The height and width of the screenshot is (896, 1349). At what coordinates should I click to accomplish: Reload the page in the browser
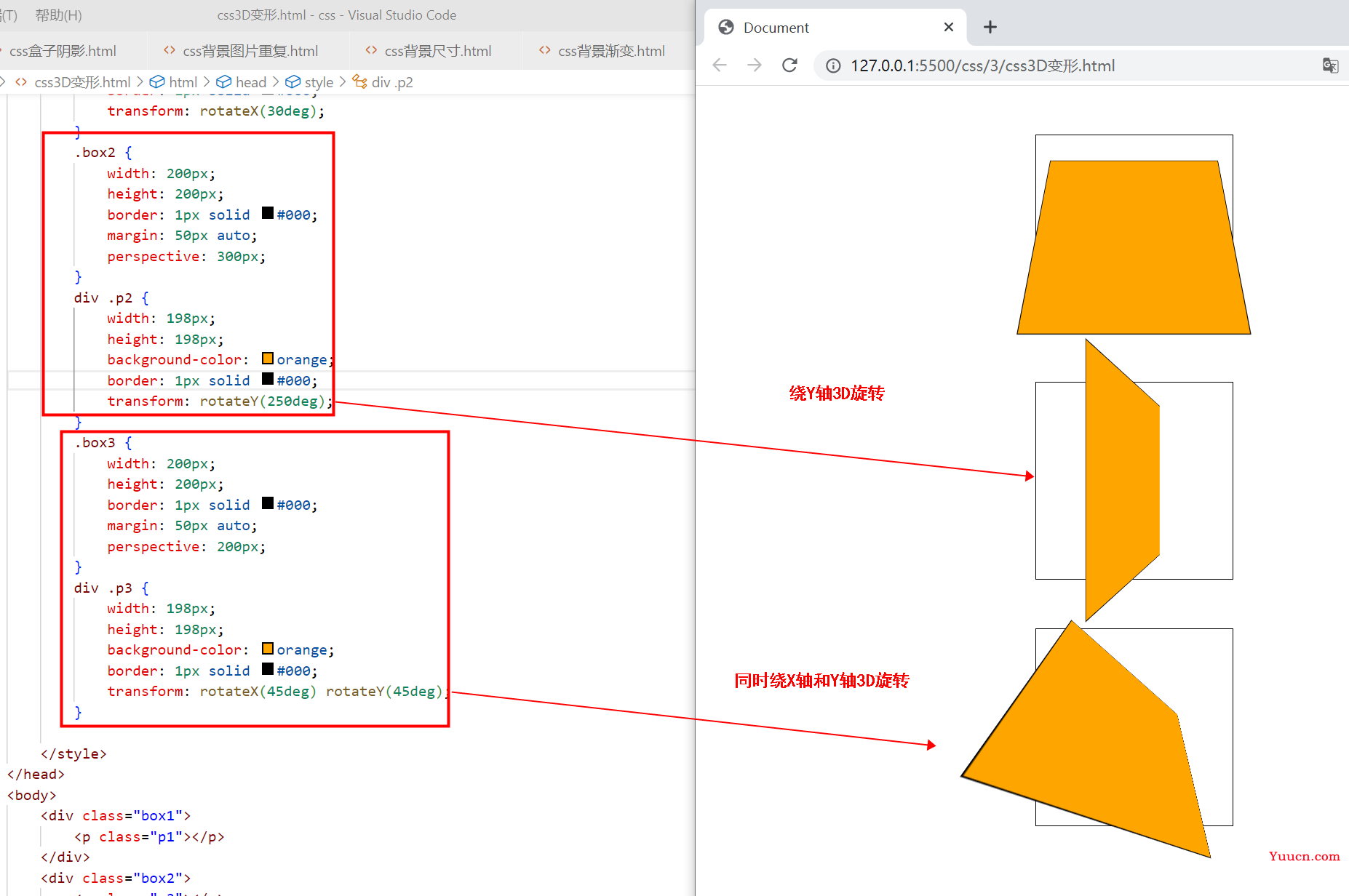click(789, 65)
